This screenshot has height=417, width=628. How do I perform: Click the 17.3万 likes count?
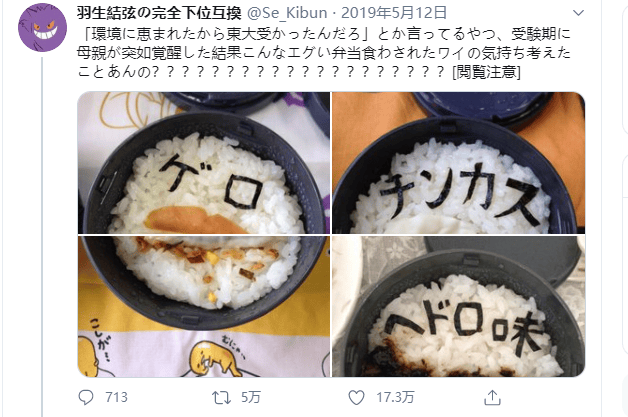pos(395,397)
